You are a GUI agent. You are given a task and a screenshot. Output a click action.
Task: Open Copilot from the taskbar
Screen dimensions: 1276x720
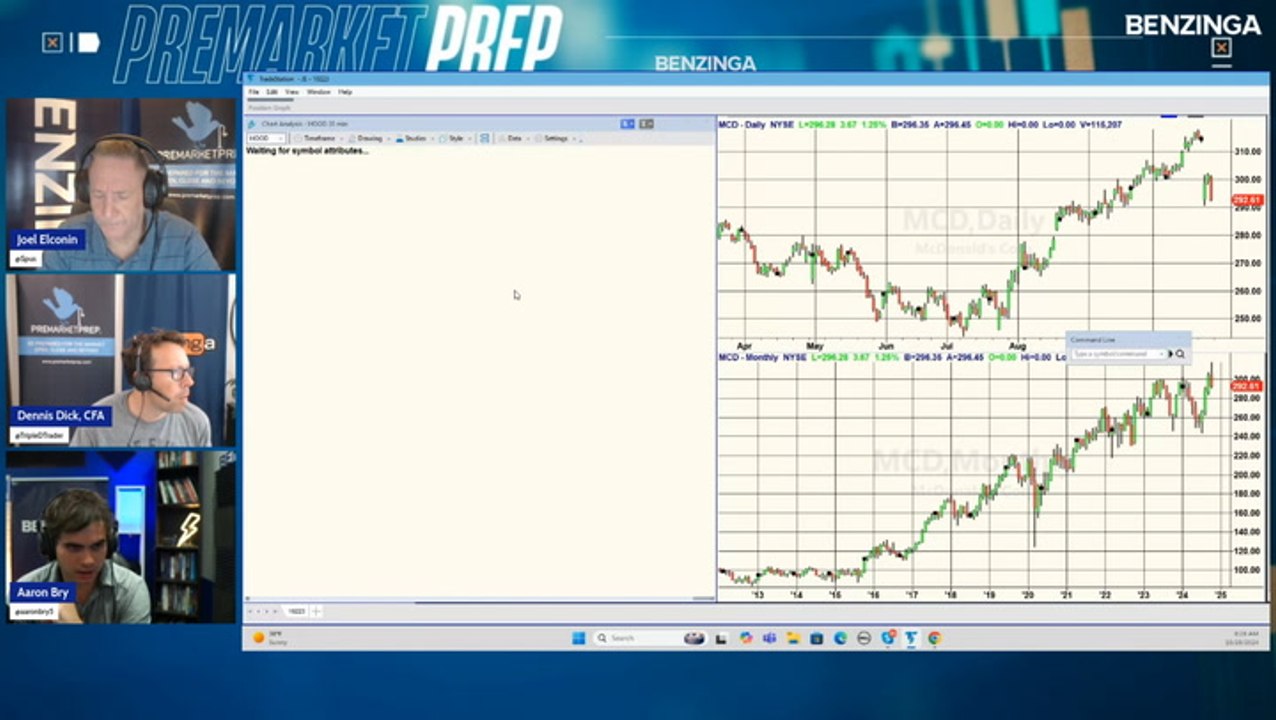point(746,638)
